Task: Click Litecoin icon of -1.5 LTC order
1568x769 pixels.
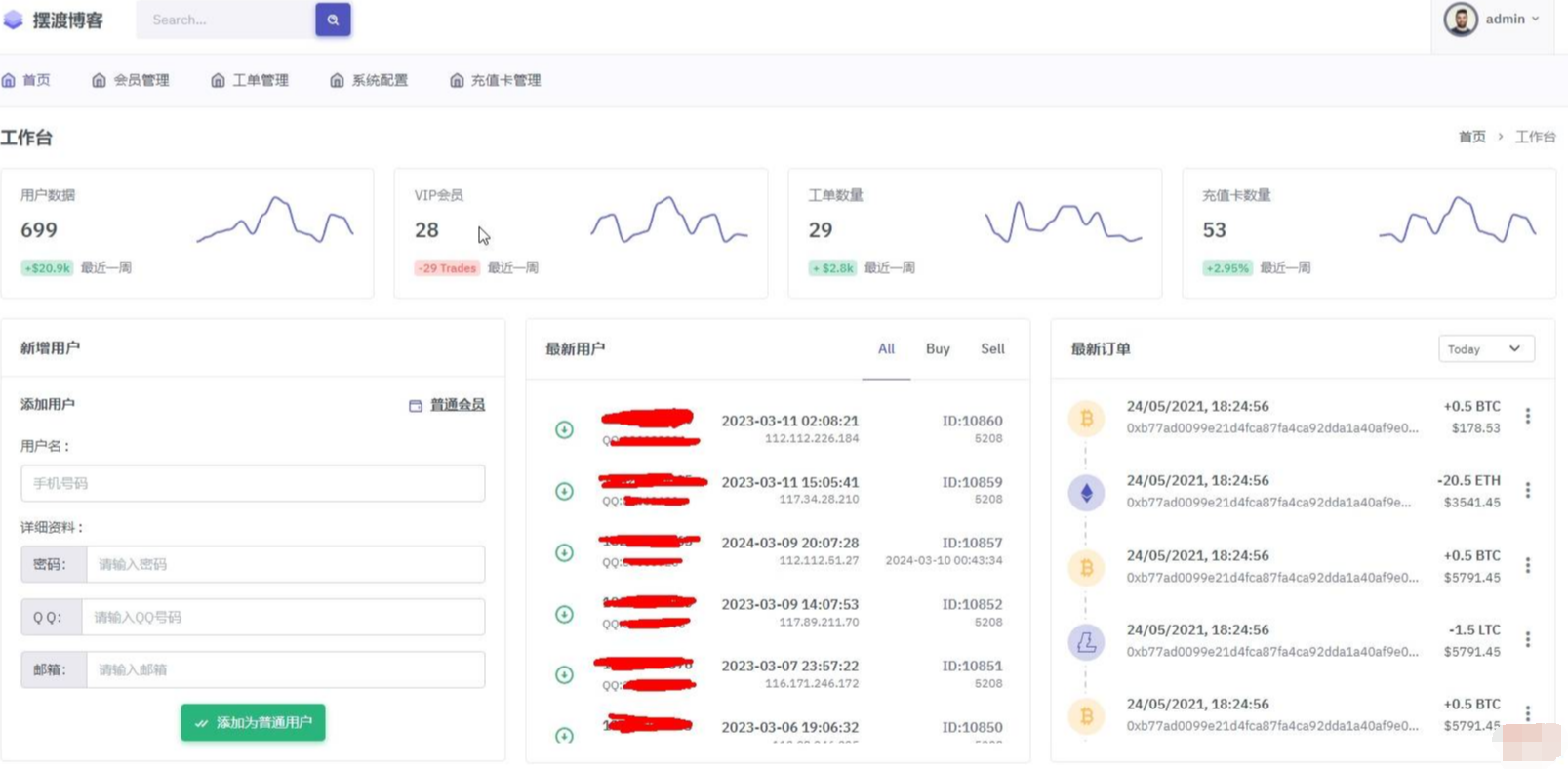Action: coord(1086,642)
